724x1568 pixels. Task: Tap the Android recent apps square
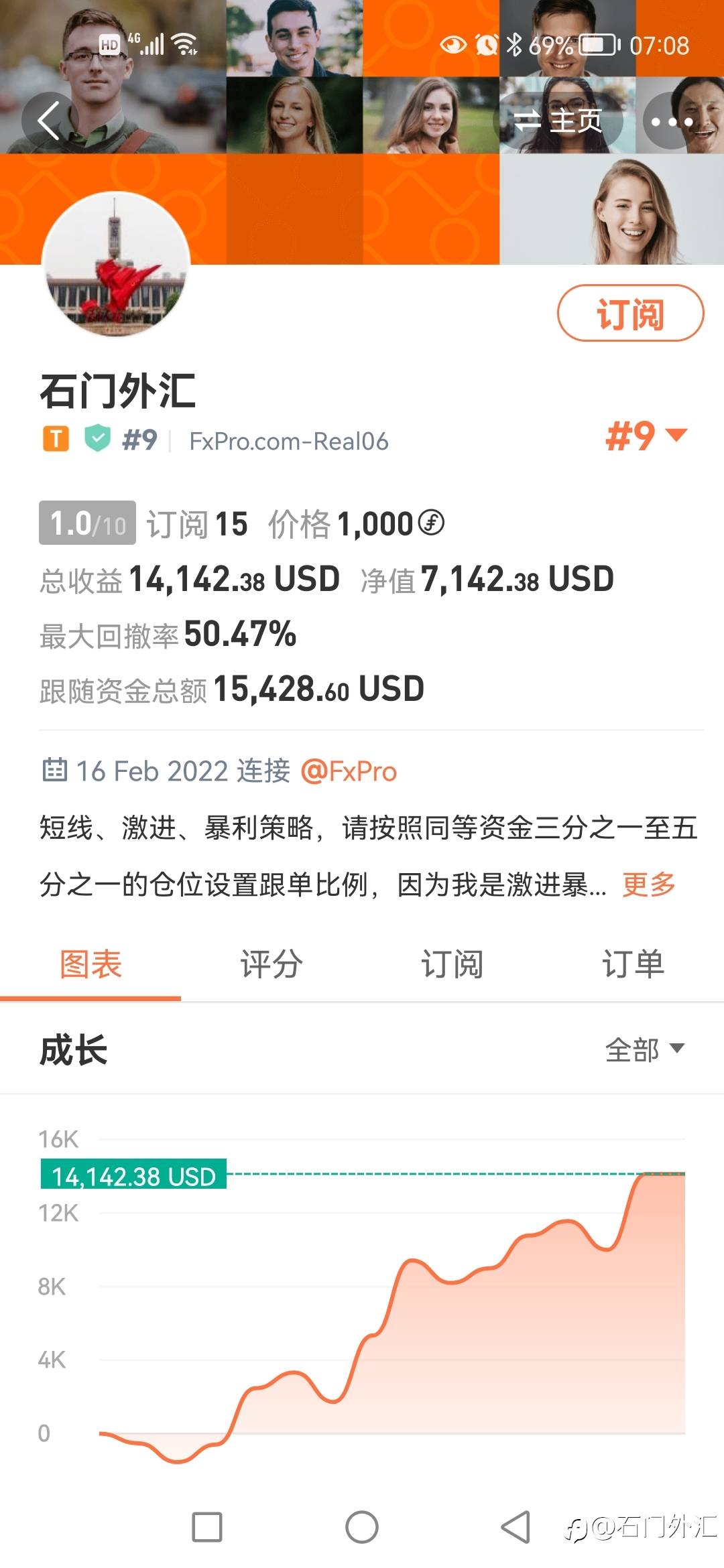tap(207, 1527)
